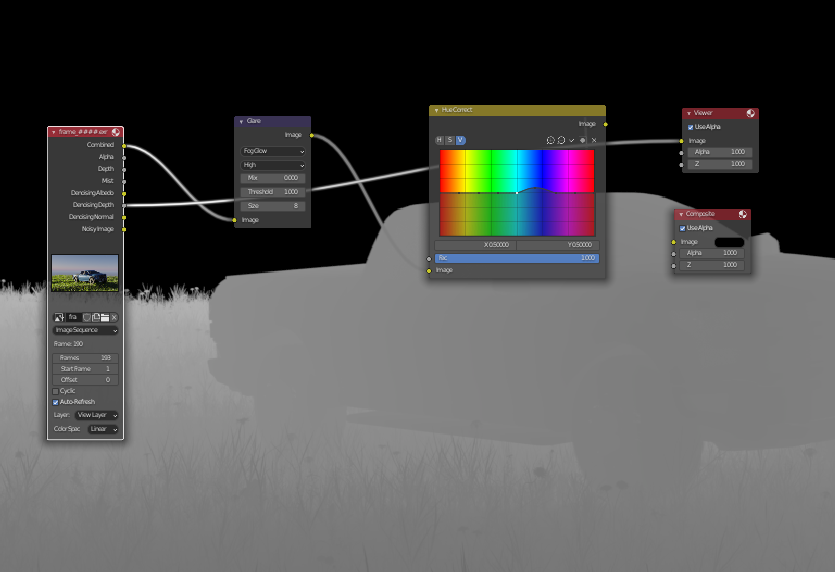Click the curve point Y field
The width and height of the screenshot is (835, 572).
coord(558,245)
